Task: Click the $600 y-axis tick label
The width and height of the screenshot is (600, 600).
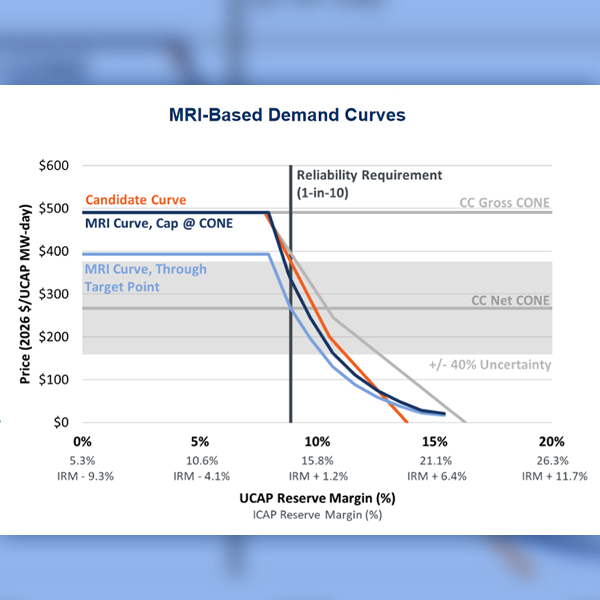Action: tap(55, 166)
